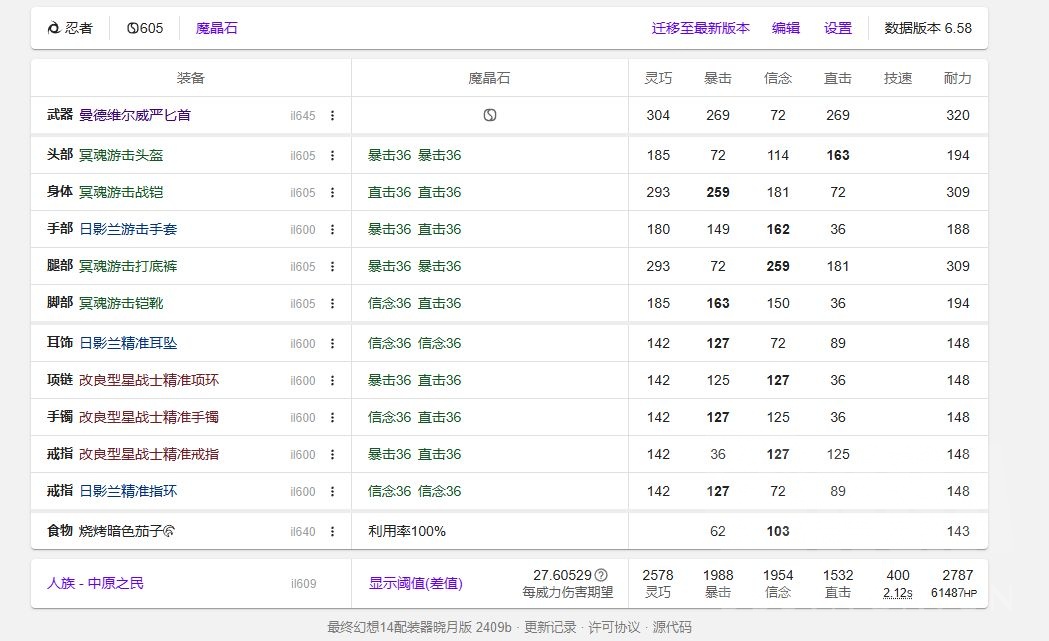Click the 迁移至最新版本 link
1049x641 pixels.
click(x=699, y=28)
